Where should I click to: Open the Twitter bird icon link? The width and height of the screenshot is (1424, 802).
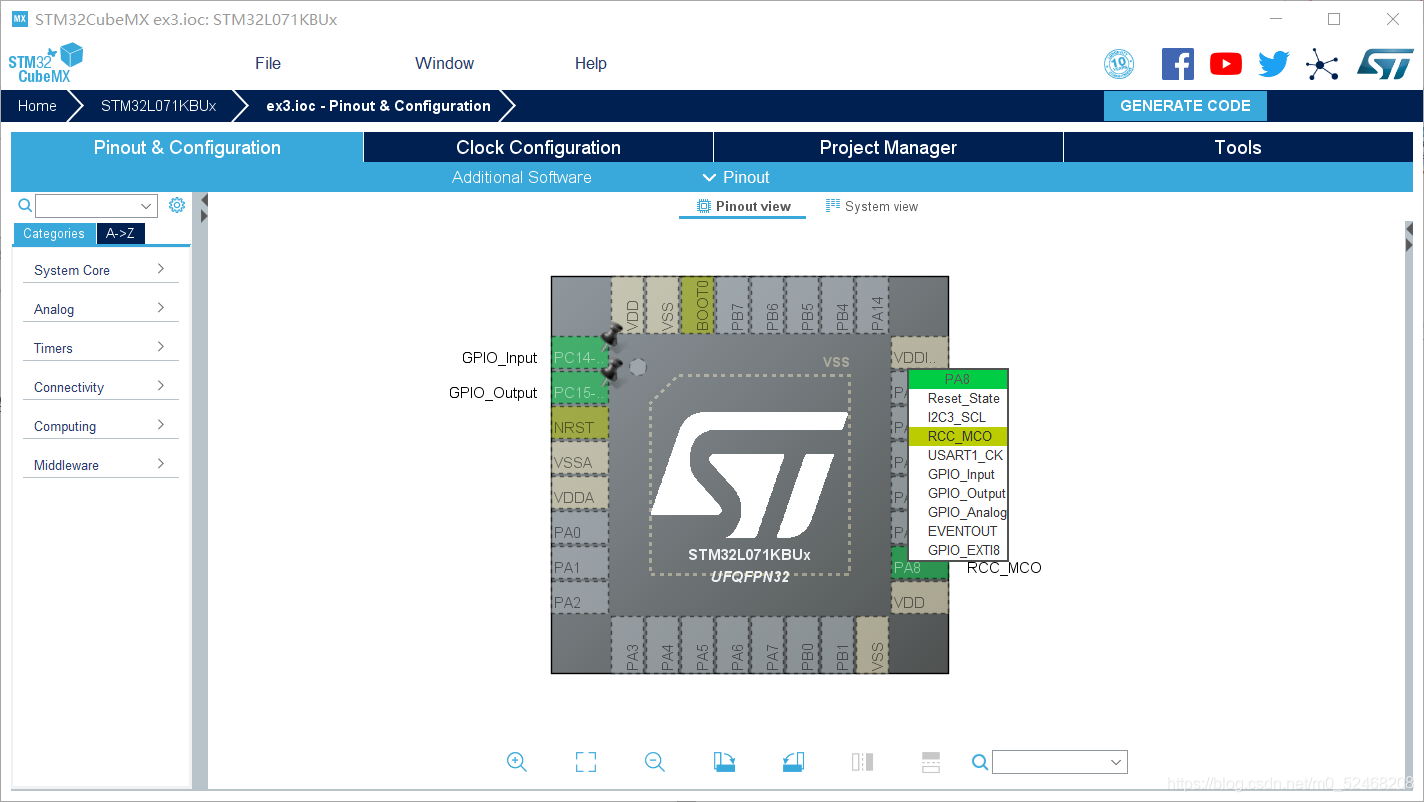tap(1274, 64)
